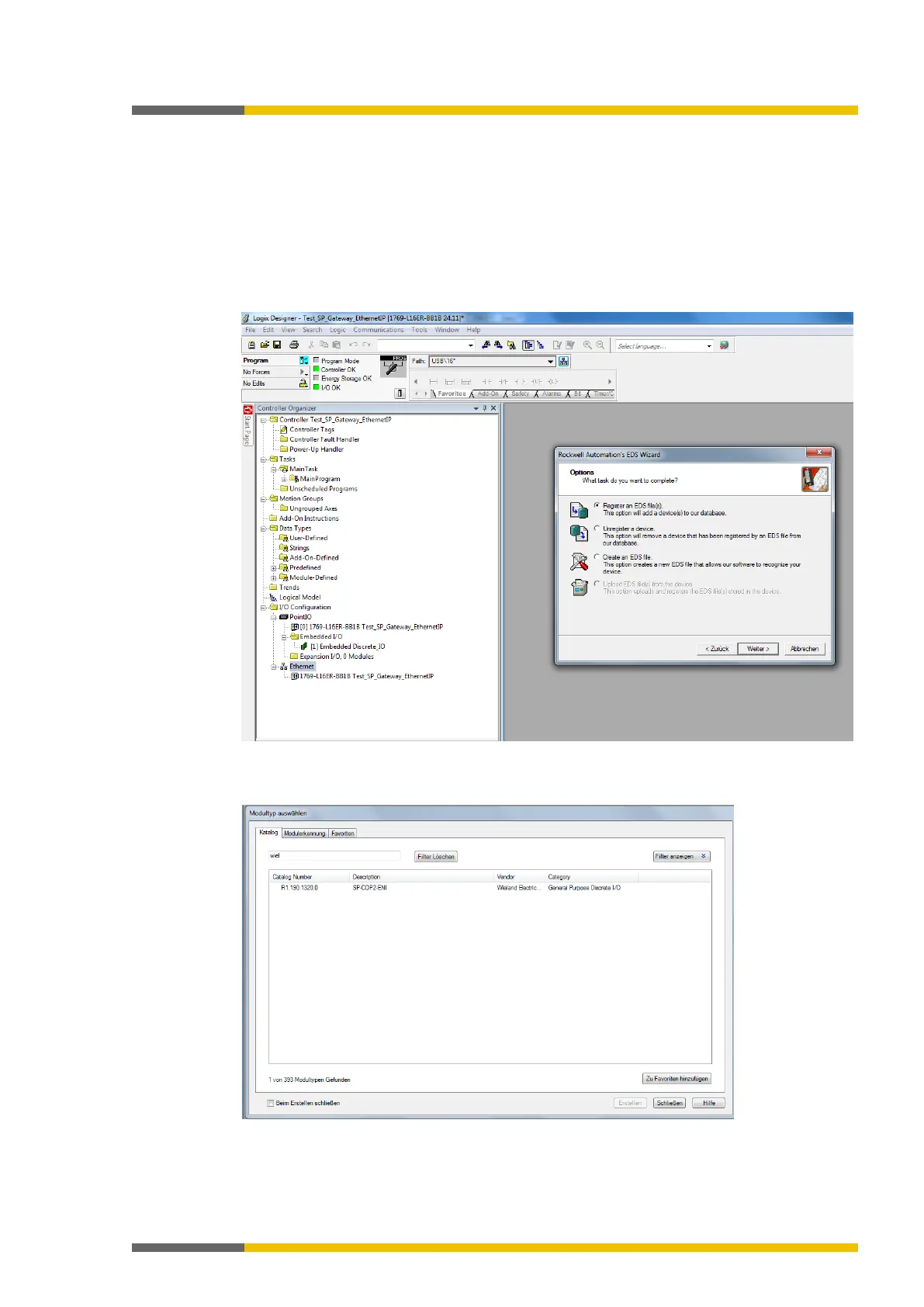Image resolution: width=924 pixels, height=1307 pixels.
Task: Click the Schließen button
Action: tap(670, 1103)
